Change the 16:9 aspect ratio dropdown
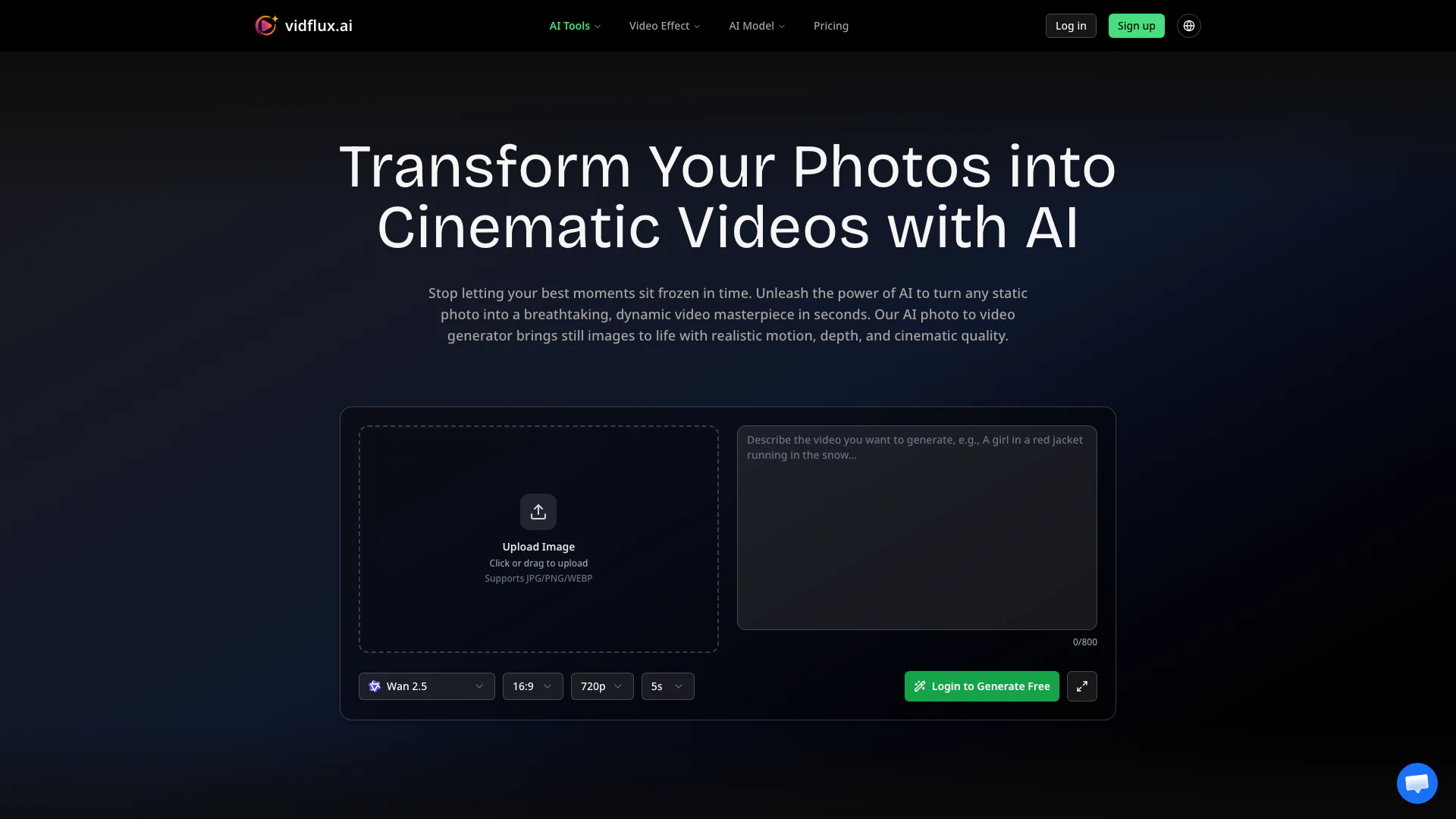 click(532, 686)
